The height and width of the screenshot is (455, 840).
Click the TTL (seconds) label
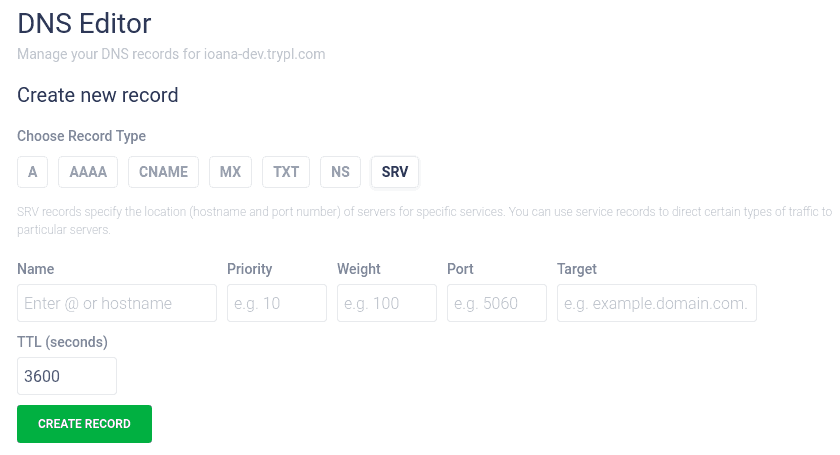pyautogui.click(x=62, y=342)
